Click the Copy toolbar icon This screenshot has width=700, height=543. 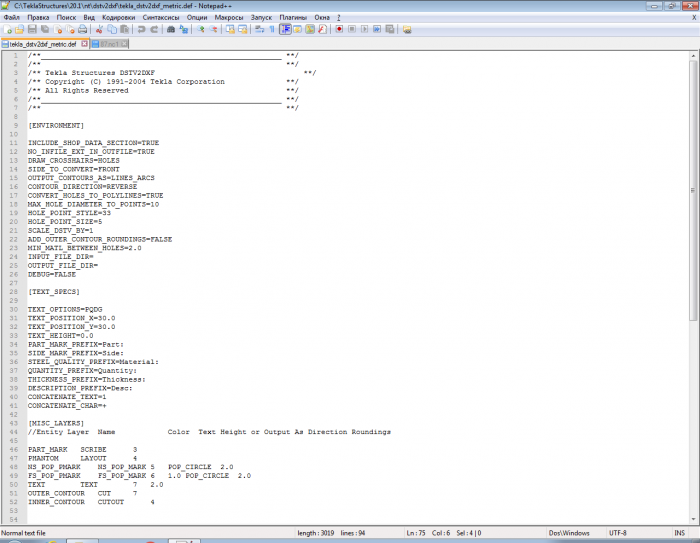point(112,29)
